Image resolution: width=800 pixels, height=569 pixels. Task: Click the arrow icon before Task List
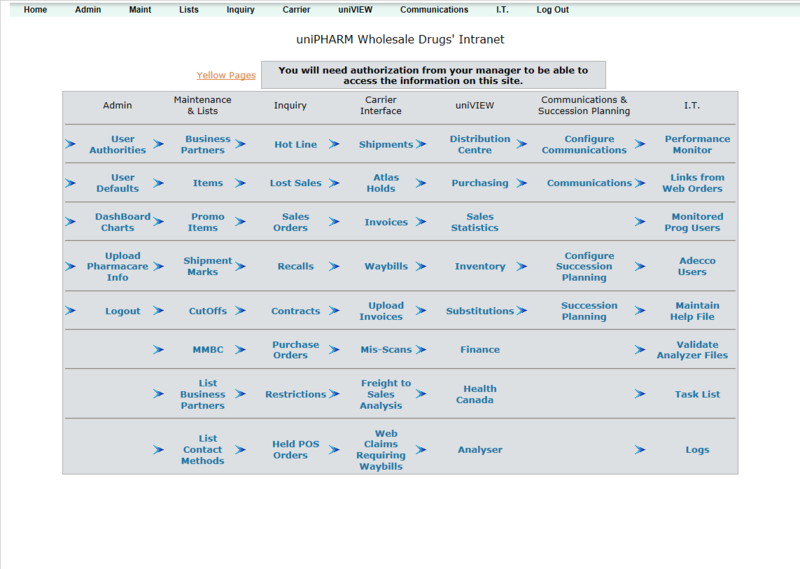pos(640,394)
